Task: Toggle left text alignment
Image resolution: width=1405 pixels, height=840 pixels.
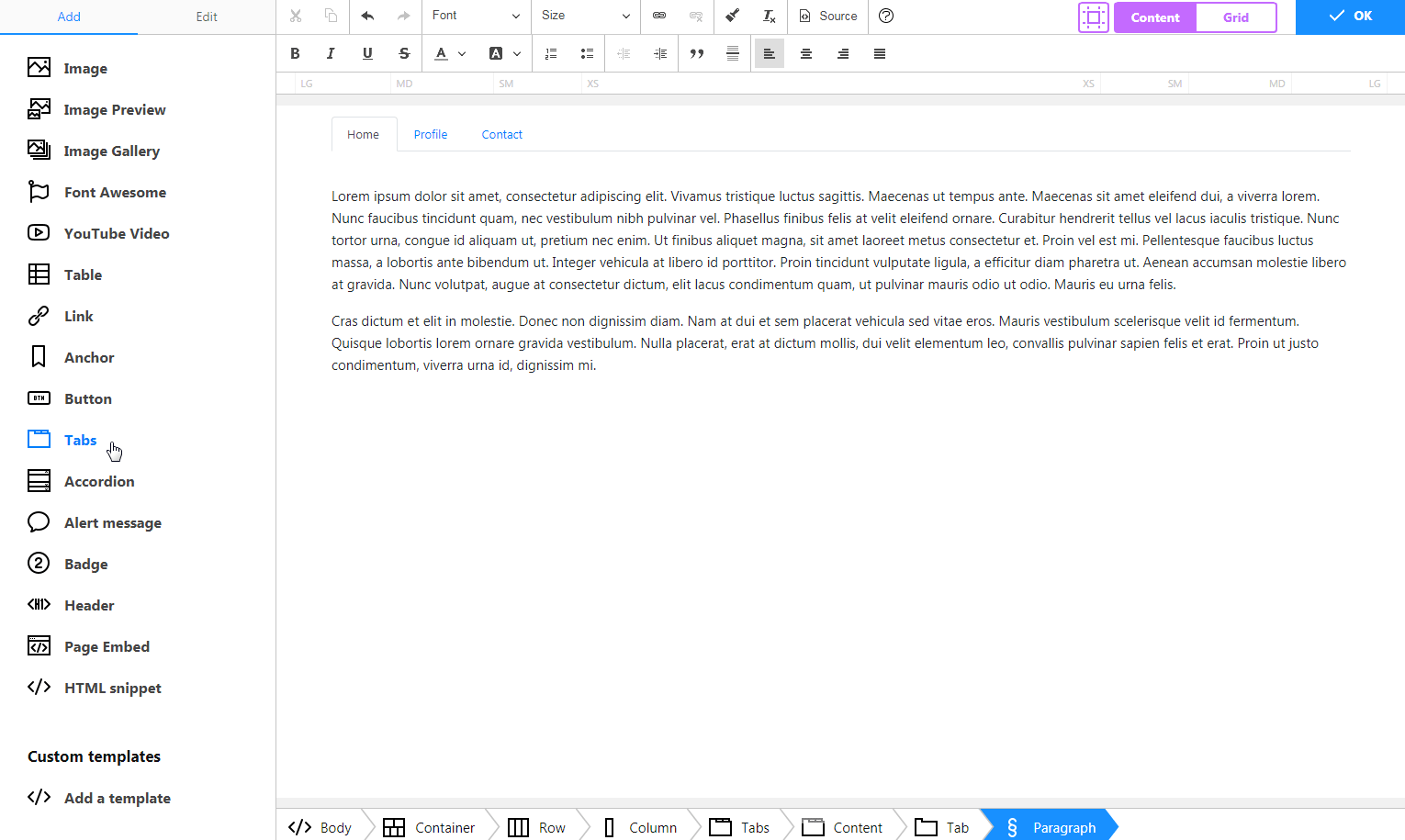Action: point(770,53)
